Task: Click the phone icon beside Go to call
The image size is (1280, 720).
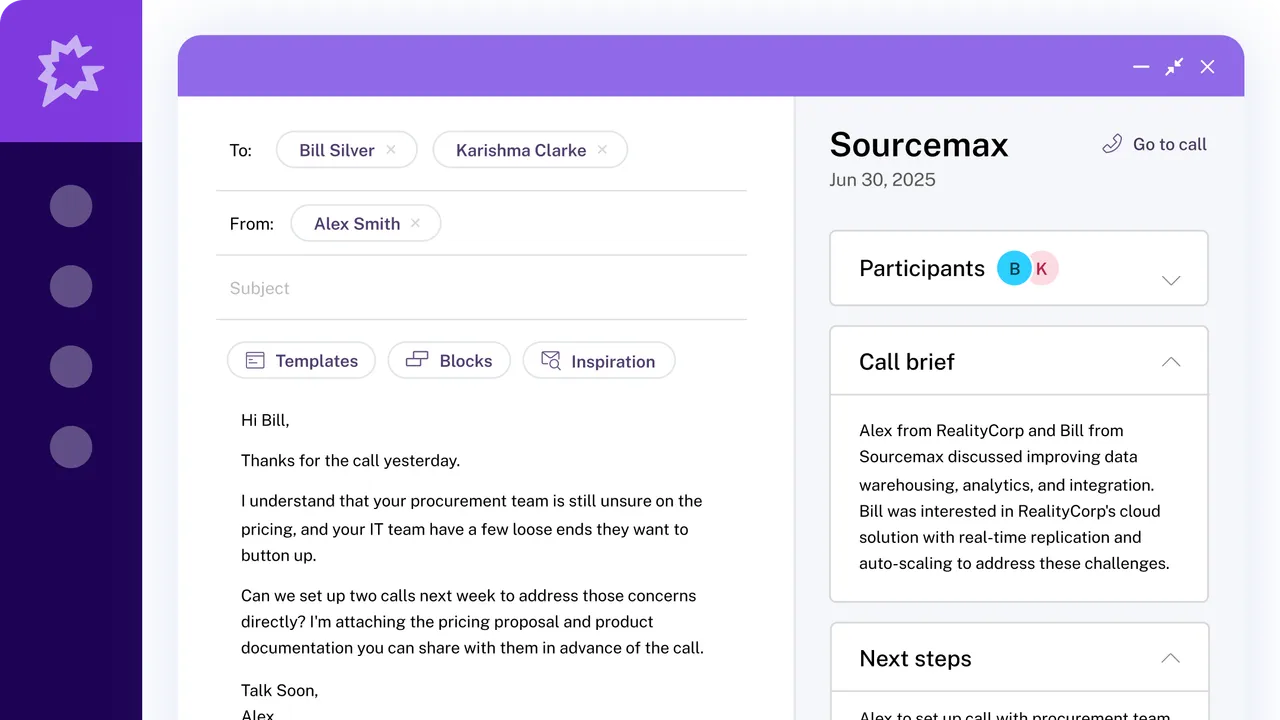Action: click(x=1112, y=145)
